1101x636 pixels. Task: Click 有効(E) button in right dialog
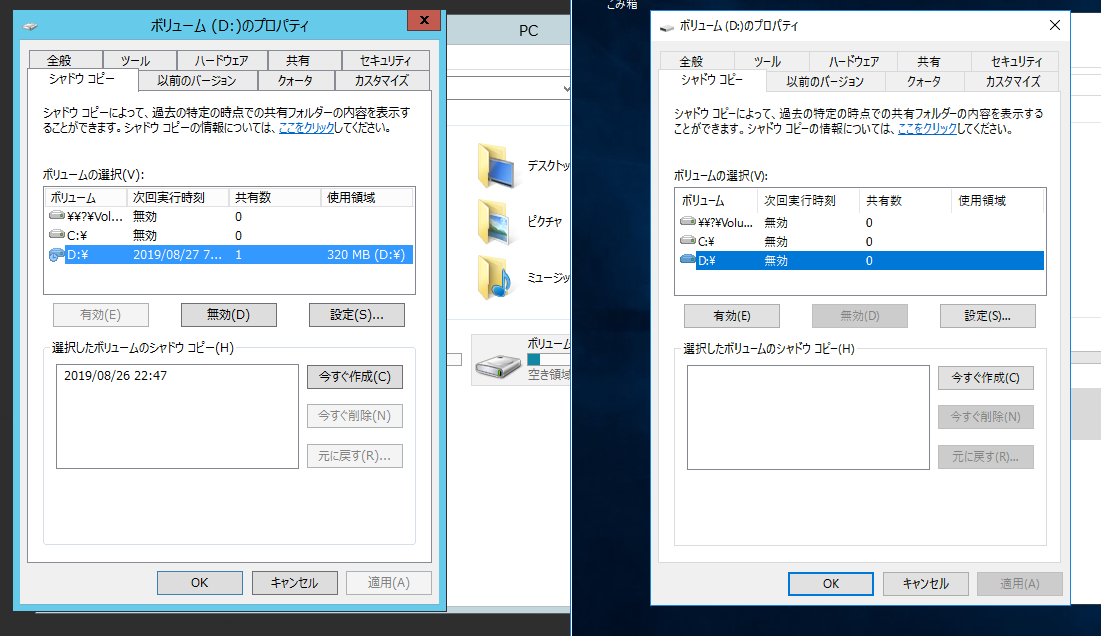732,316
